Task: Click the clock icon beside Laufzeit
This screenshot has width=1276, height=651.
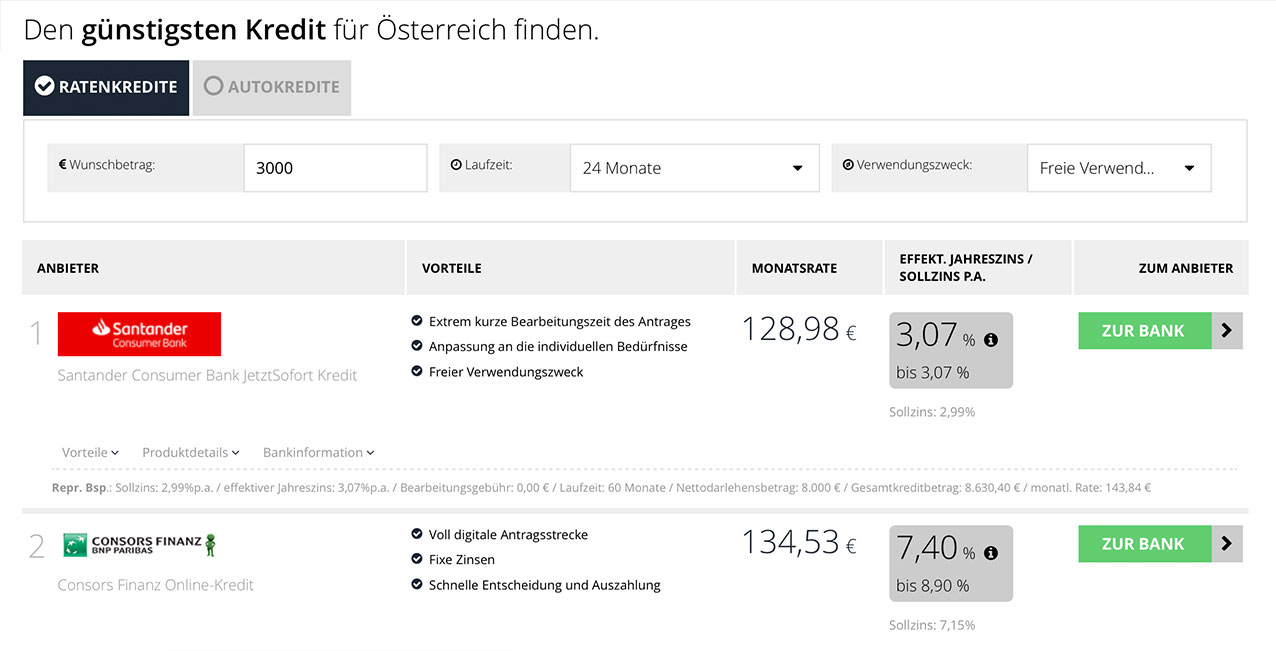Action: tap(456, 165)
